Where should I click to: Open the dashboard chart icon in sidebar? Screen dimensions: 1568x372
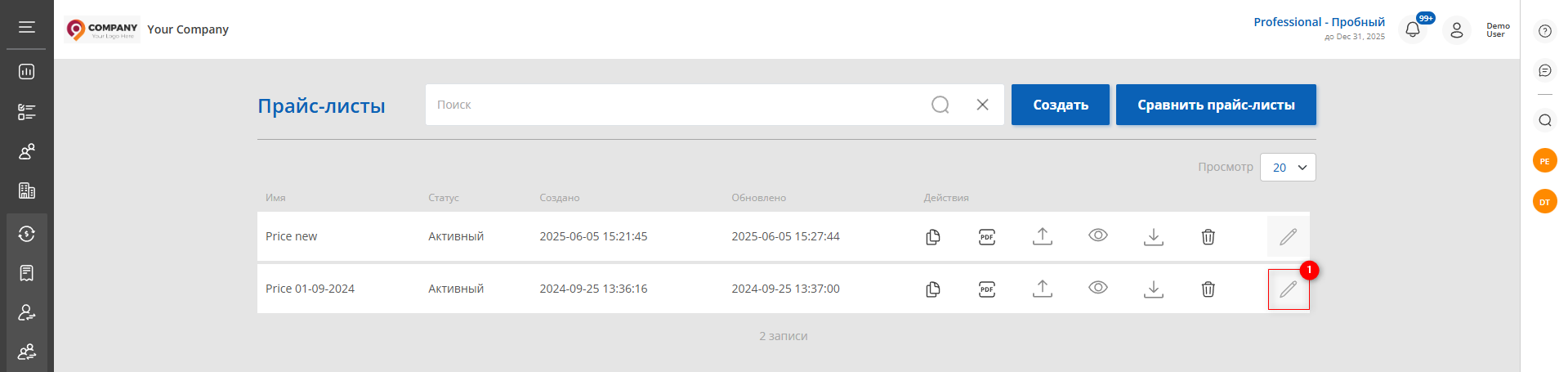point(27,72)
